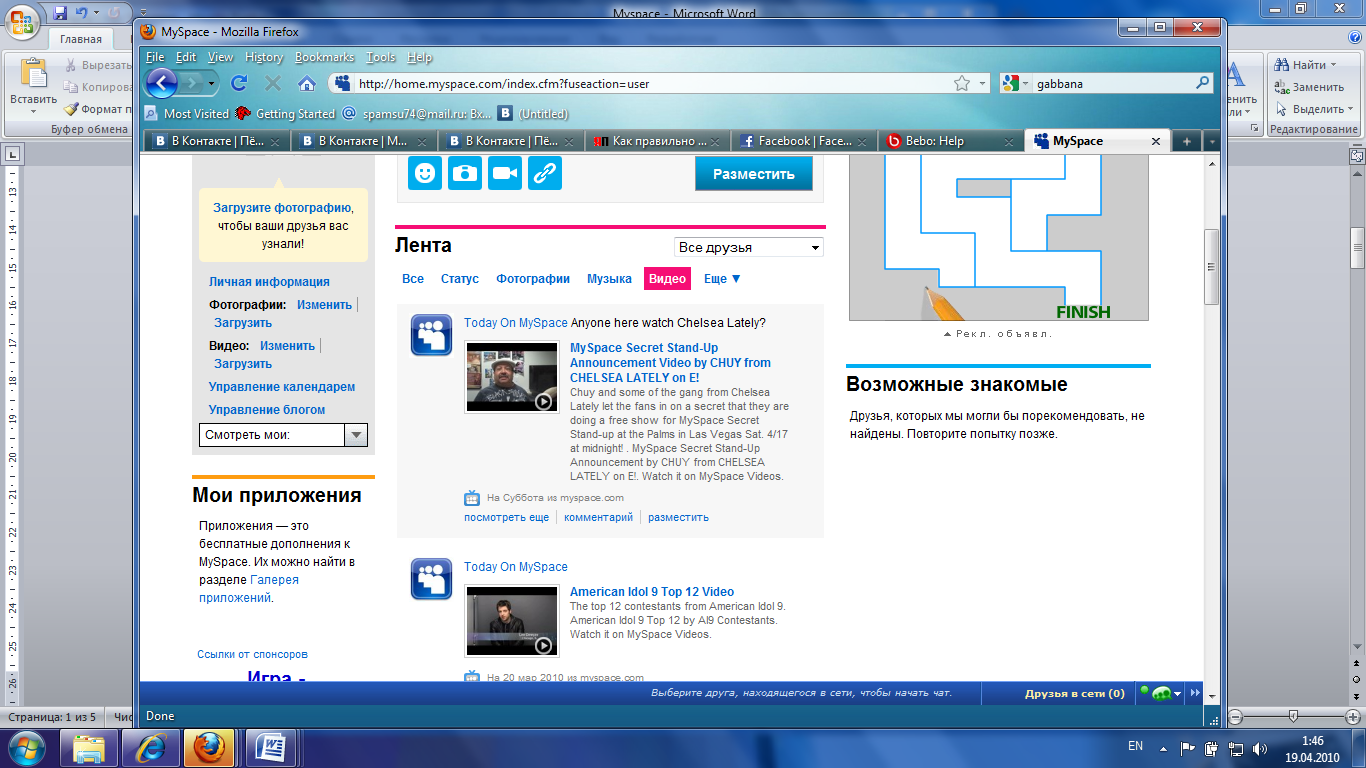Open Firefox Tools menu
This screenshot has width=1366, height=768.
pyautogui.click(x=380, y=57)
